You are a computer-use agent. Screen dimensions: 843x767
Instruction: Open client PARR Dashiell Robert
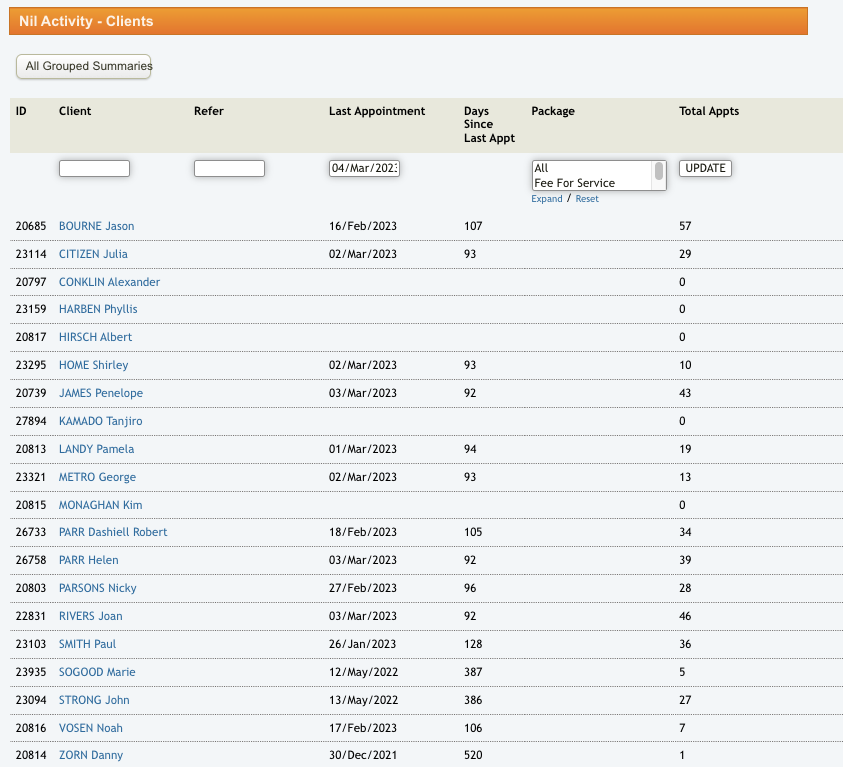pyautogui.click(x=113, y=532)
